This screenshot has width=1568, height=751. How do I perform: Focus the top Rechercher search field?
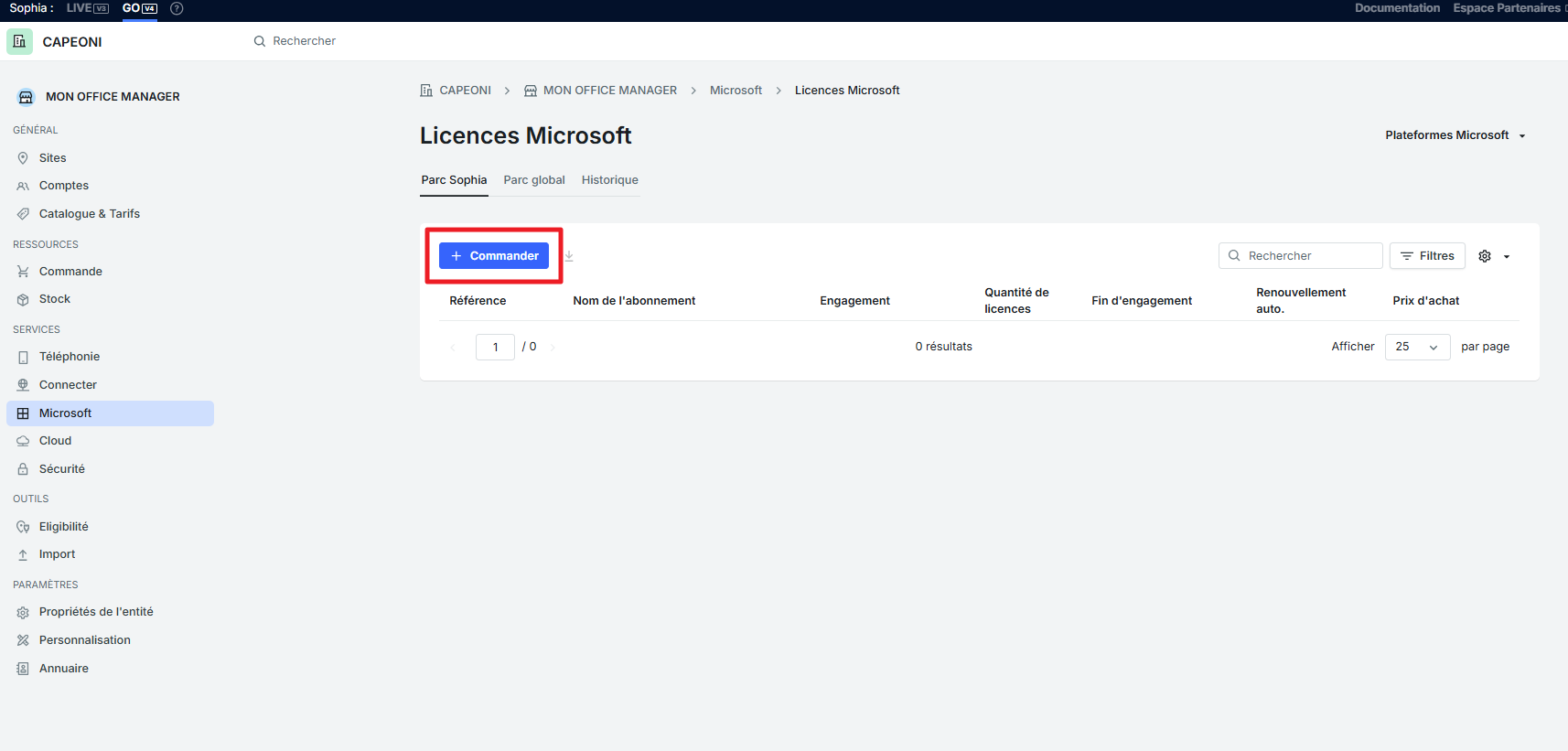[x=305, y=41]
